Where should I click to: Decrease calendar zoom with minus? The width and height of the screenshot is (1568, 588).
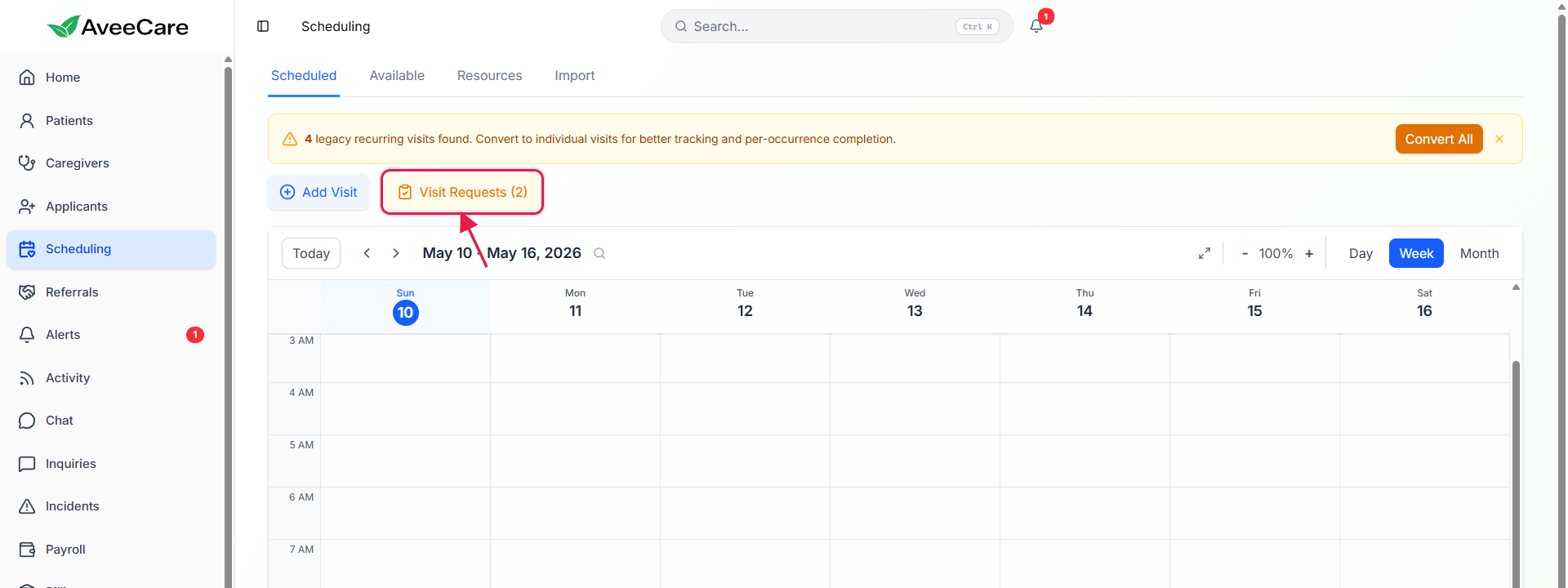pos(1245,253)
